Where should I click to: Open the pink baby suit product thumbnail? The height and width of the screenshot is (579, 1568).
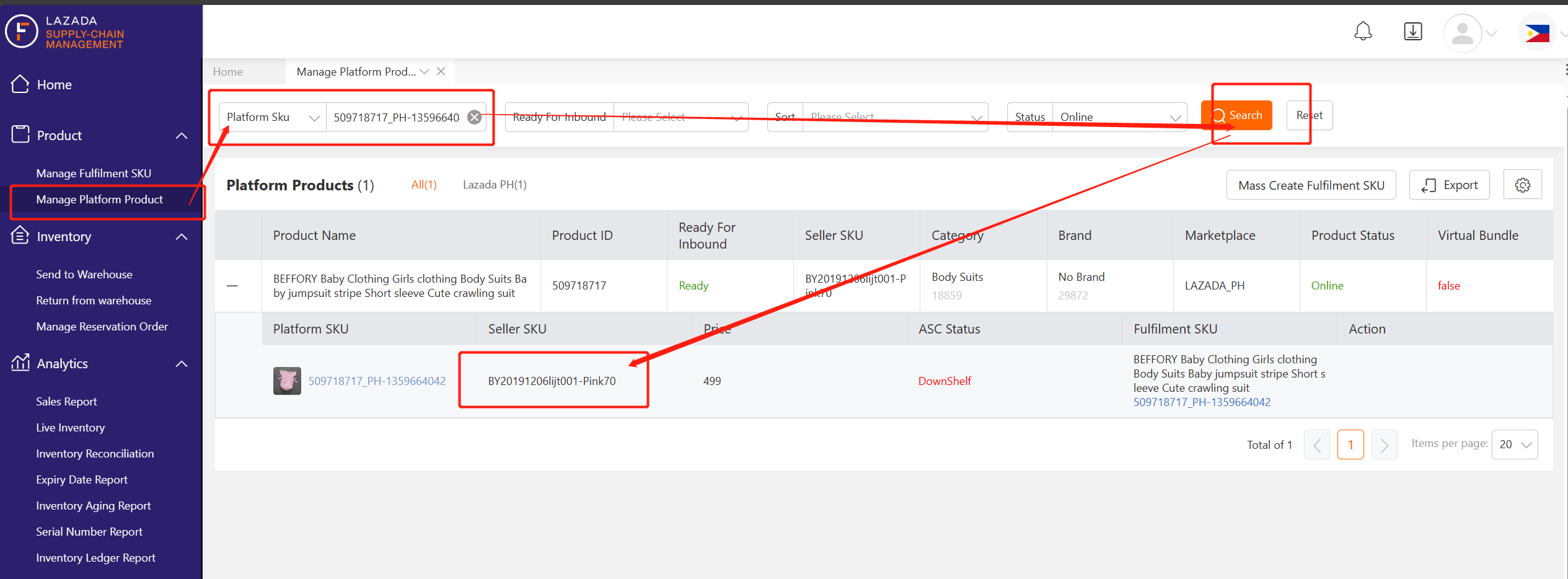[x=287, y=381]
